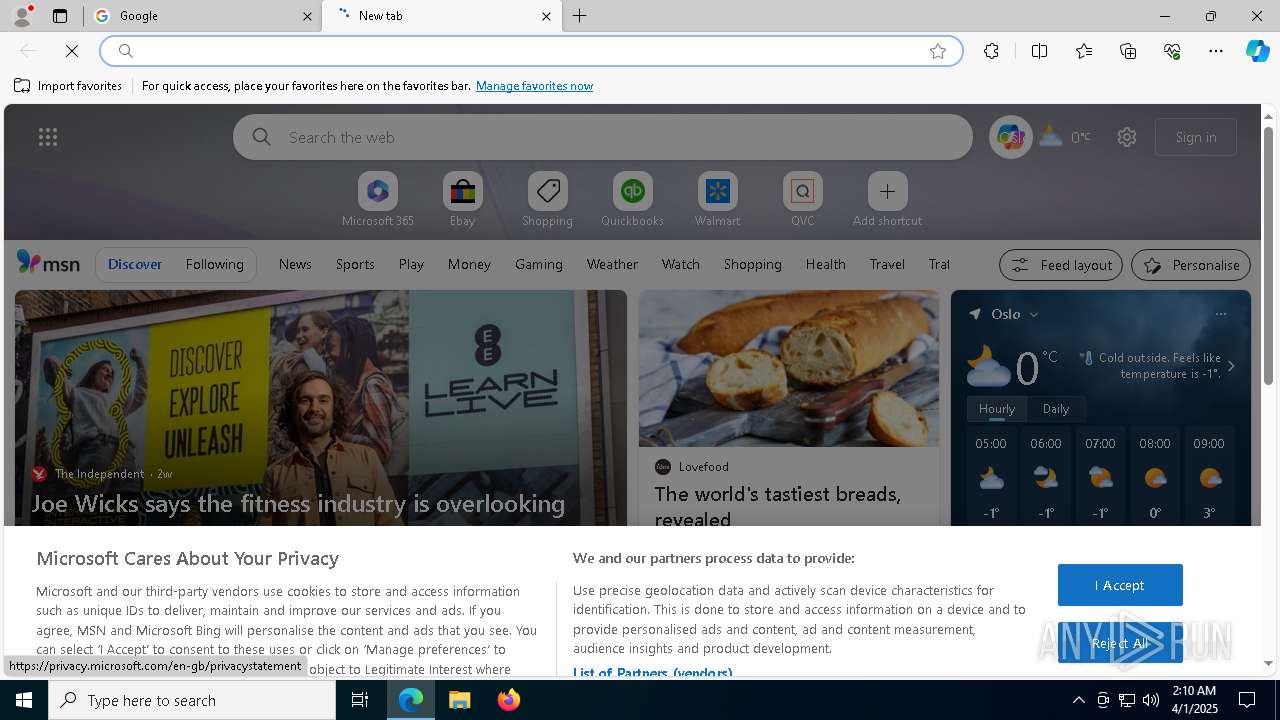
Task: Add a new shortcut tile
Action: click(x=887, y=200)
